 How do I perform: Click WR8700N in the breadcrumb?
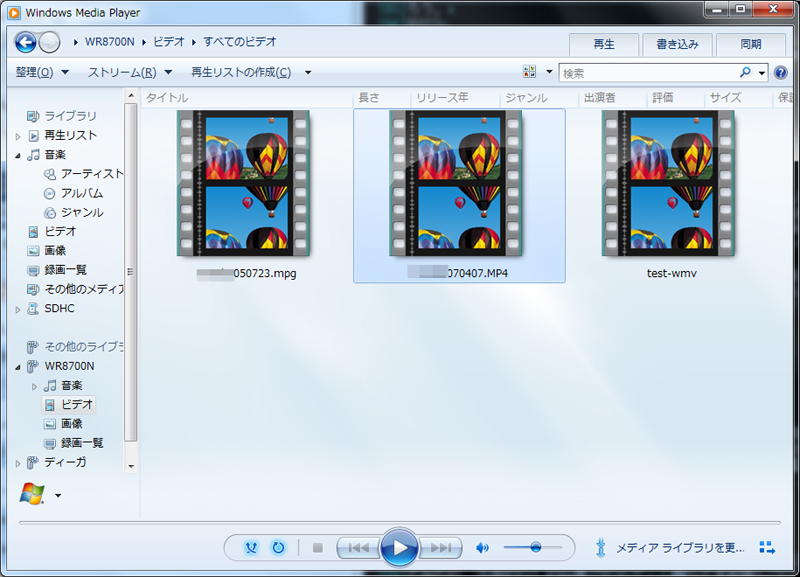pyautogui.click(x=109, y=42)
